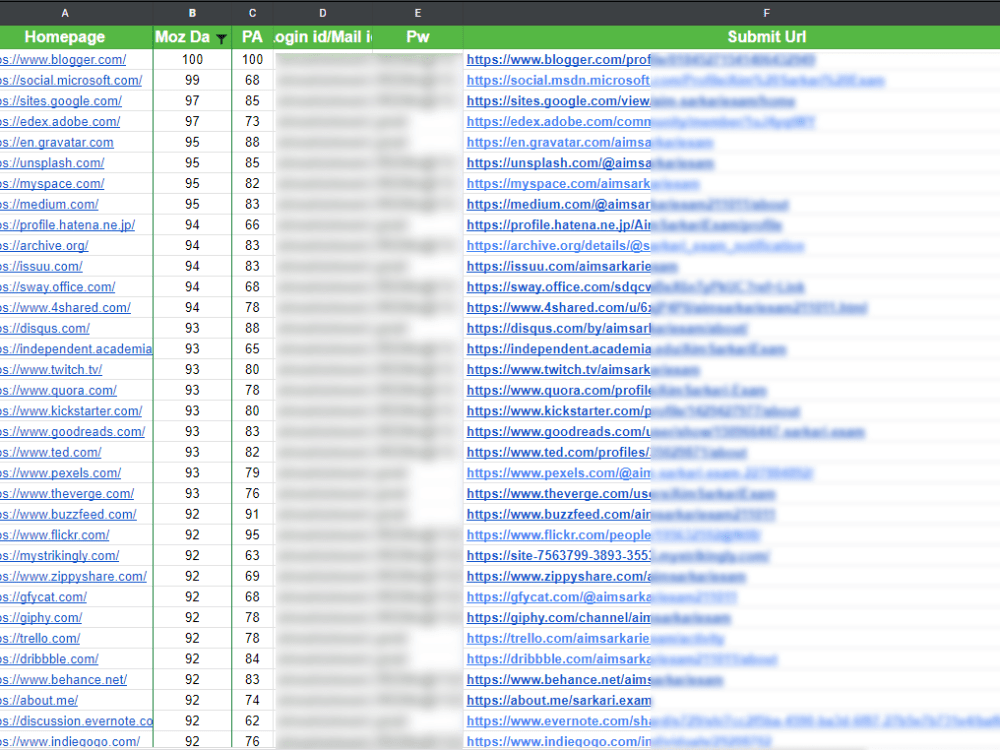
Task: Open the giphy.com homepage link
Action: click(41, 617)
